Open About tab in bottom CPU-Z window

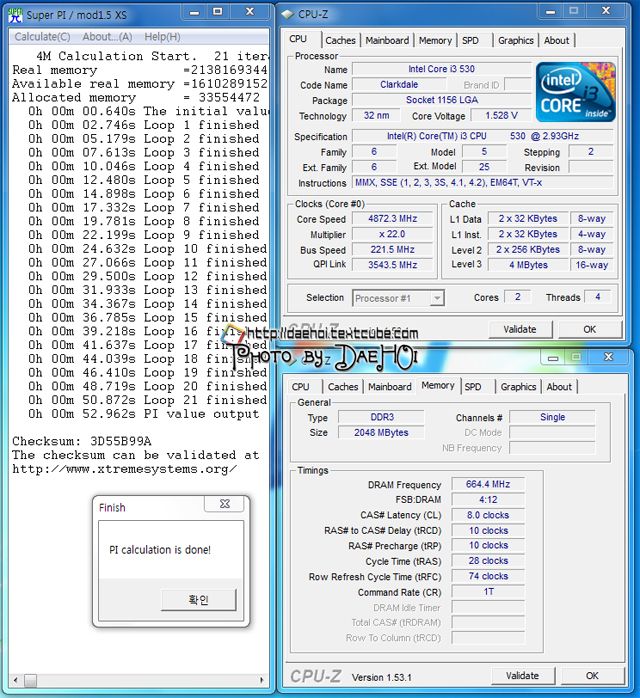[559, 387]
